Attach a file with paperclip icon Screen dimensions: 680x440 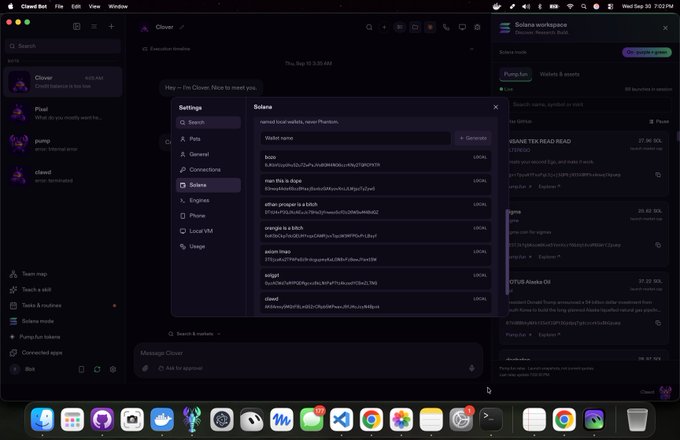coord(145,368)
